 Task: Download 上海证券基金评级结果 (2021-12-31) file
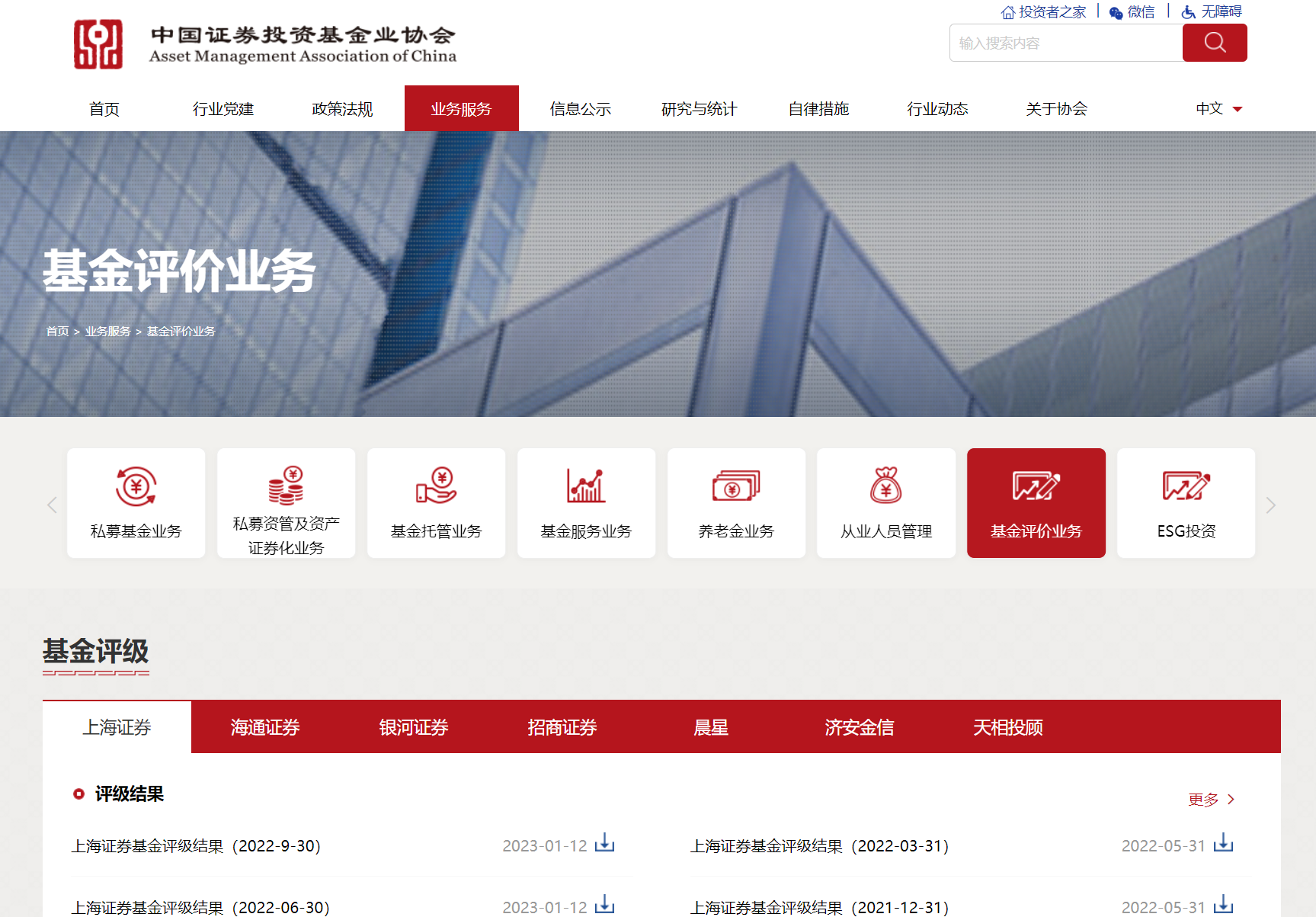coord(1223,905)
